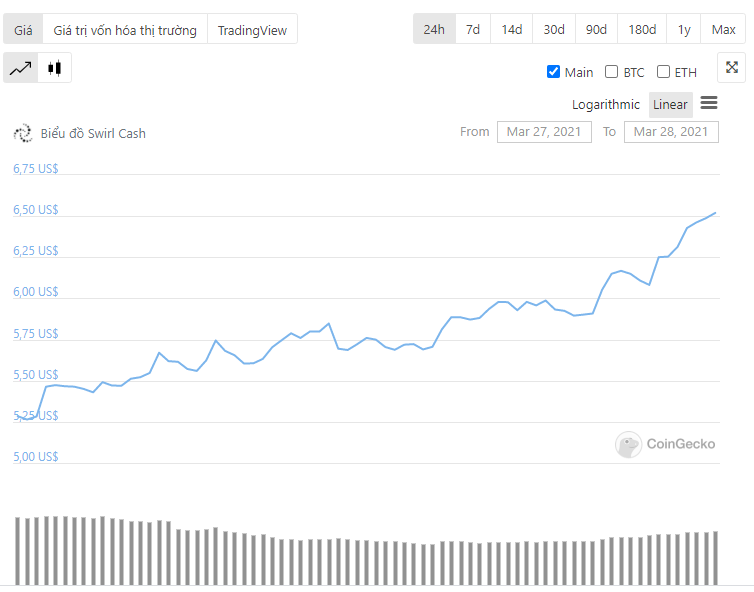Open the chart hamburger menu icon
754x592 pixels.
[x=709, y=103]
